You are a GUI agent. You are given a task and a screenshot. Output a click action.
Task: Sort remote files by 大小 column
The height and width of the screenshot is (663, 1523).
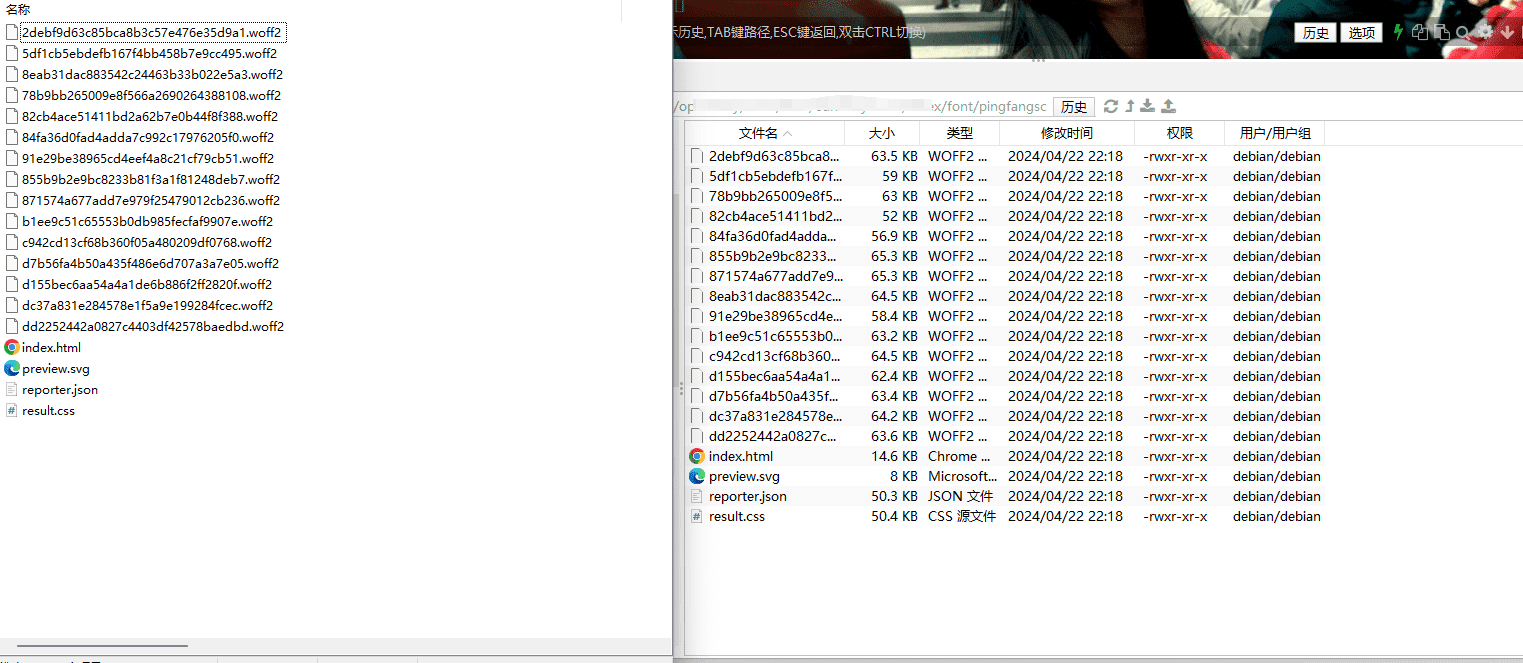coord(881,133)
